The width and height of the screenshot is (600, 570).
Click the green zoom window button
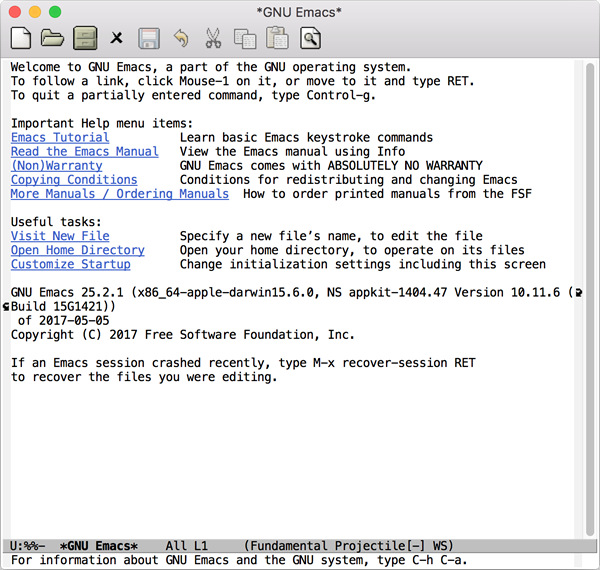click(55, 12)
